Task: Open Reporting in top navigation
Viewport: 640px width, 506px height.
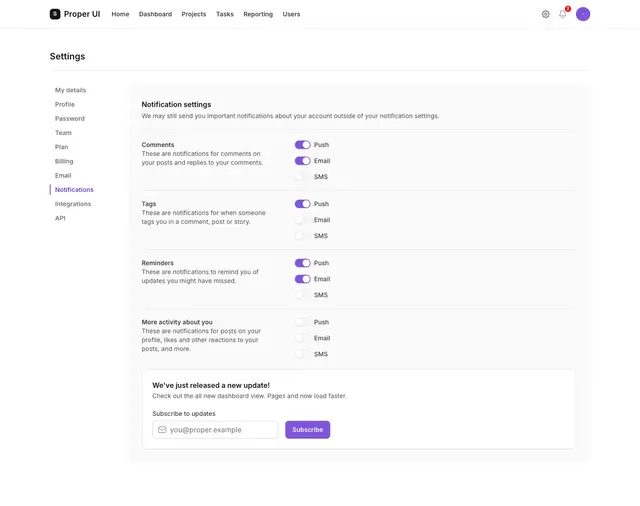Action: [258, 14]
